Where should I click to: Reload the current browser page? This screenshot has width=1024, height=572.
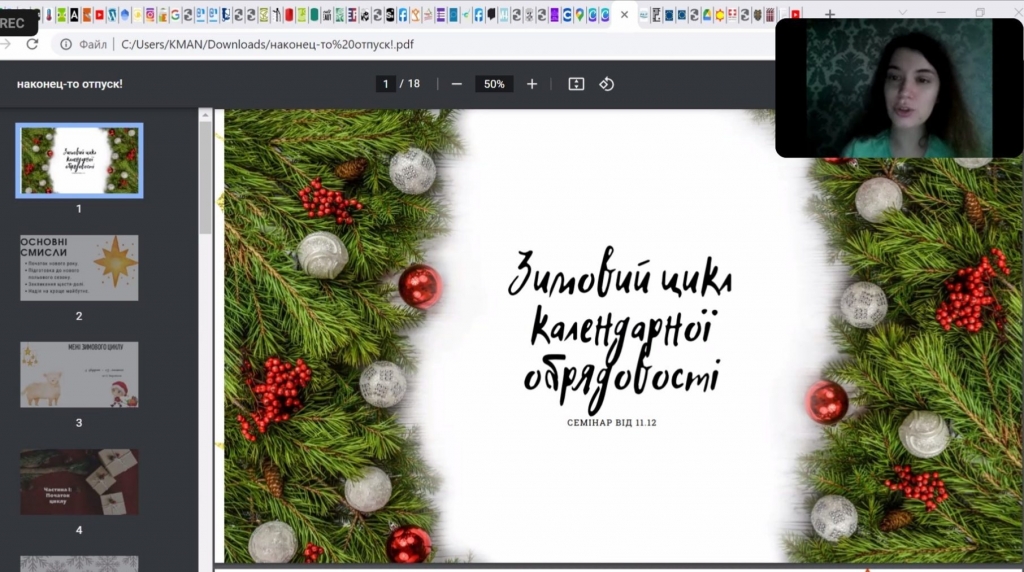(x=32, y=44)
